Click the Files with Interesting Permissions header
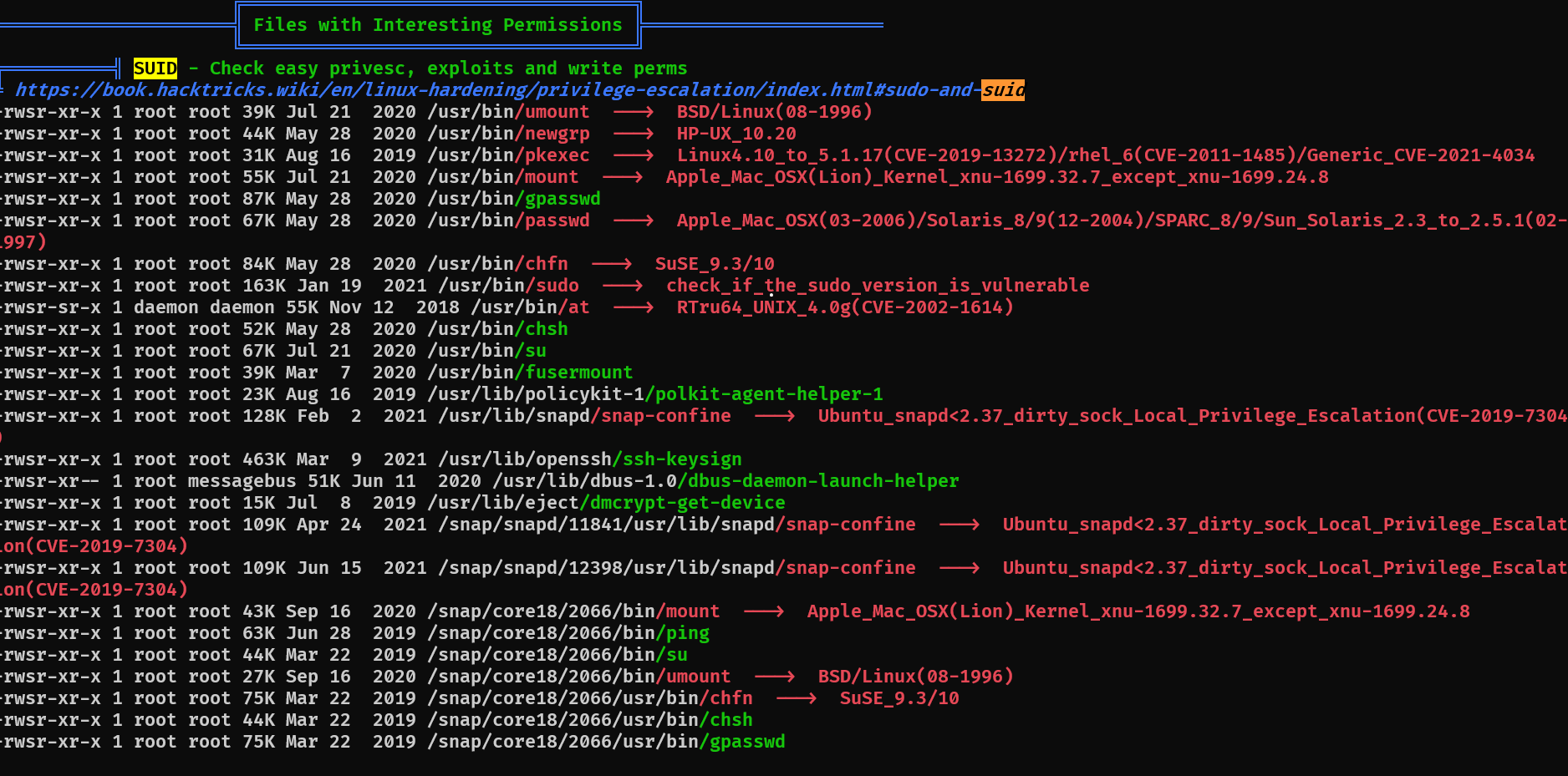1568x776 pixels. point(438,25)
